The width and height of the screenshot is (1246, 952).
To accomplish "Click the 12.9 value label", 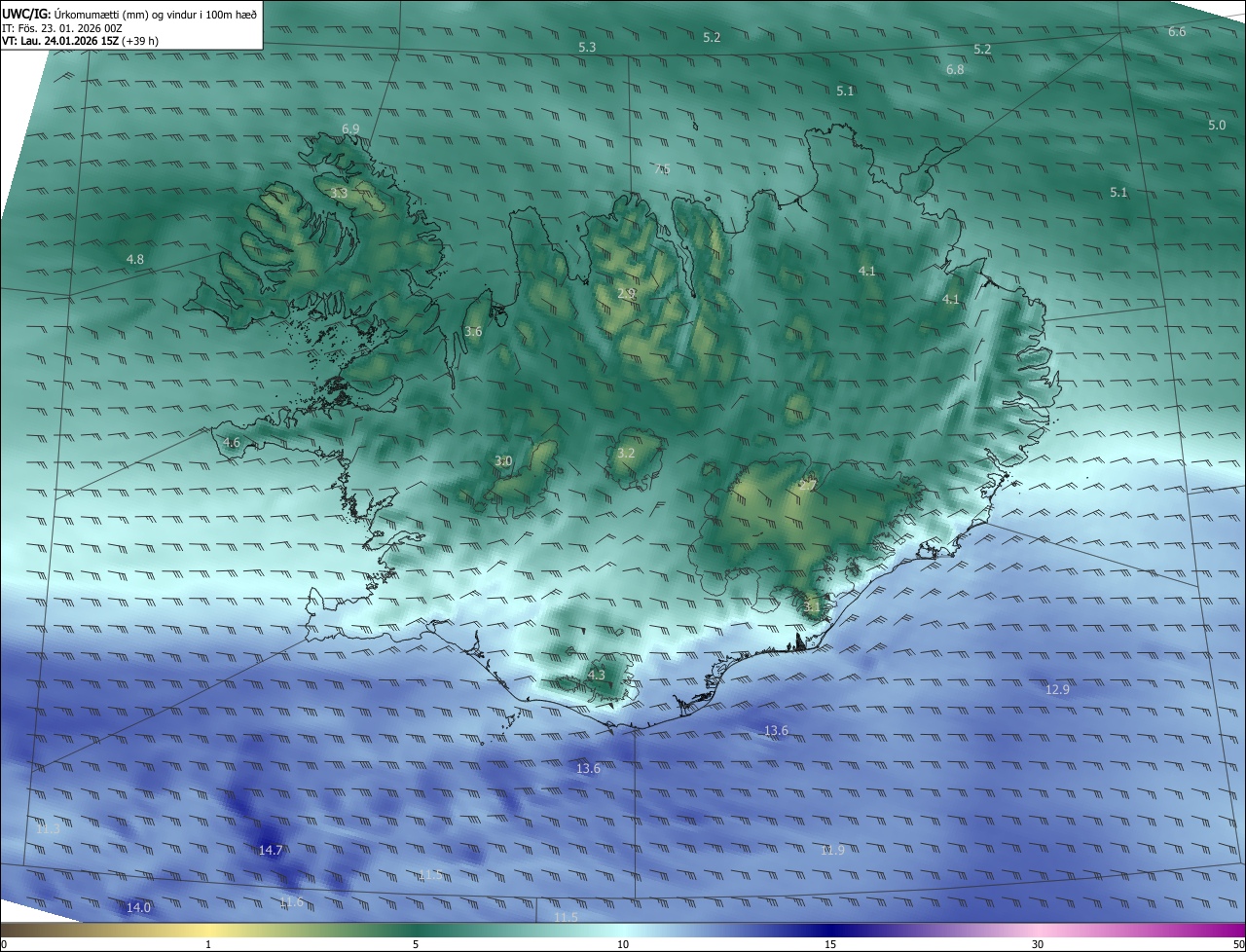I will tap(1057, 689).
